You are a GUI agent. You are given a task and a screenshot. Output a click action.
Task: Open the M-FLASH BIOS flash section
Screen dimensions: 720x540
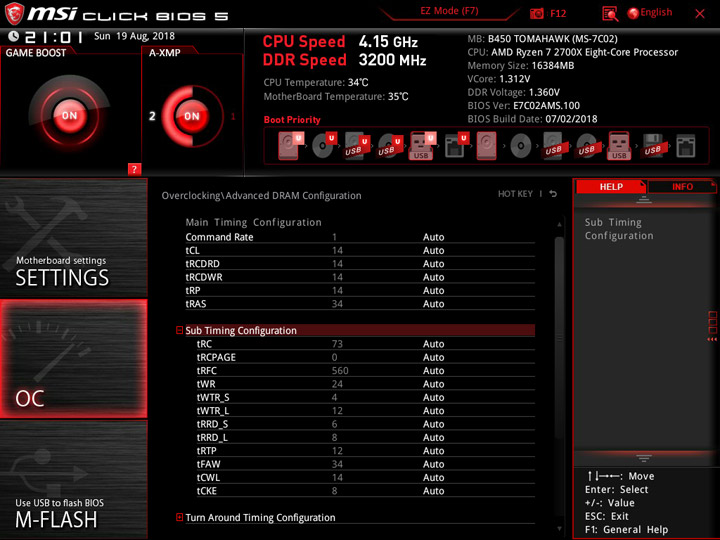(73, 479)
